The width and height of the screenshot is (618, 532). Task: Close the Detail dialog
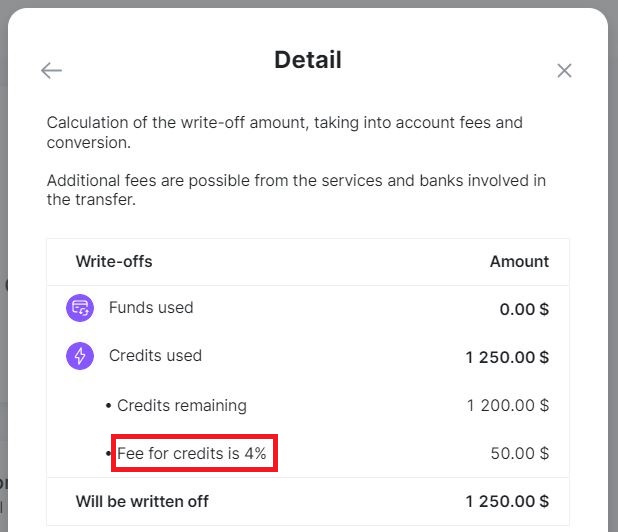coord(564,71)
